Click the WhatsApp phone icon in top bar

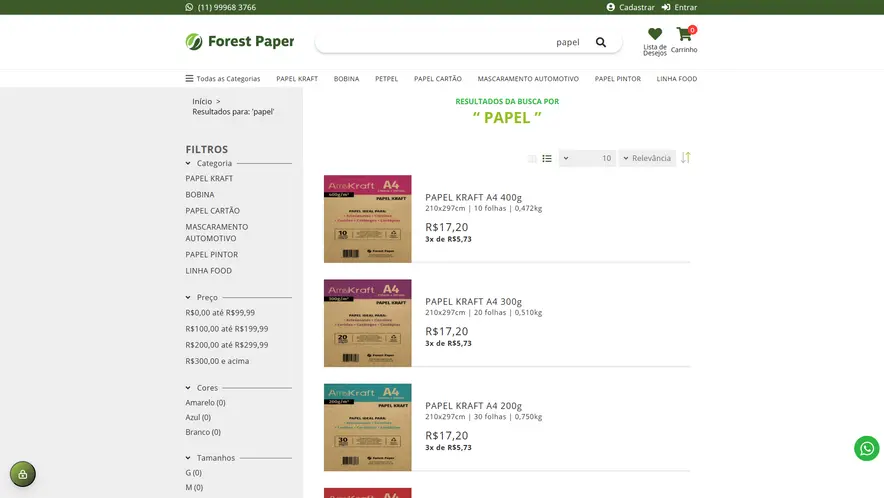tap(189, 7)
